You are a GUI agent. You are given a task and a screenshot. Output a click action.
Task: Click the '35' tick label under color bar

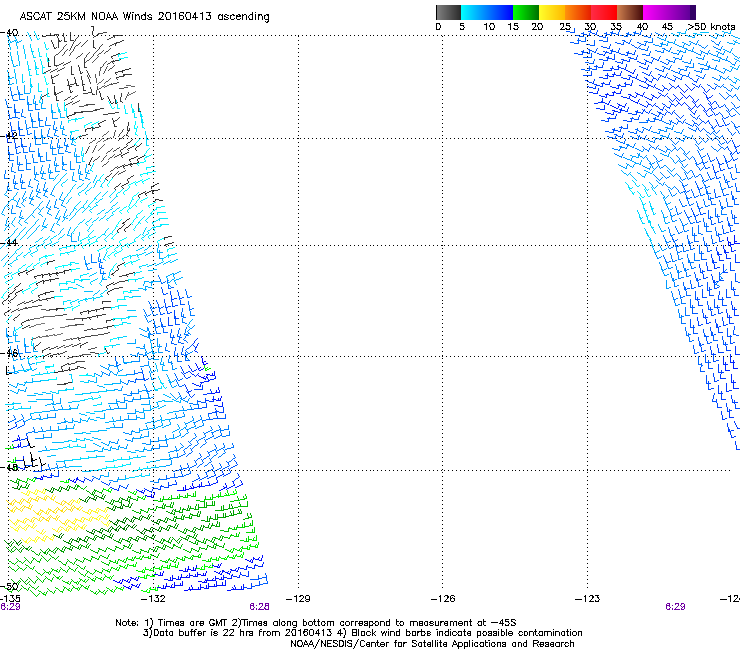[616, 26]
